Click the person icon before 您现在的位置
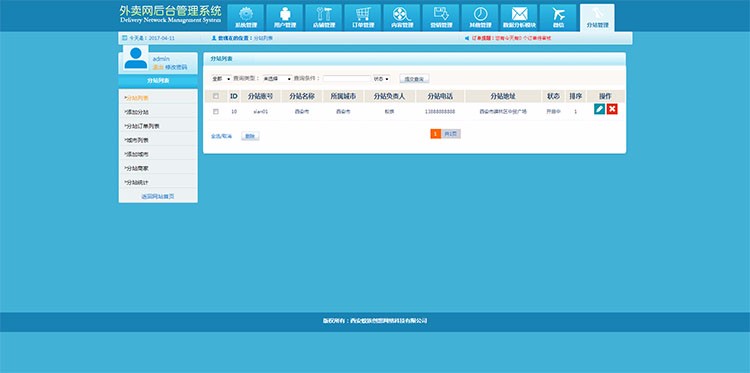Screen dimensions: 750x373 point(214,38)
